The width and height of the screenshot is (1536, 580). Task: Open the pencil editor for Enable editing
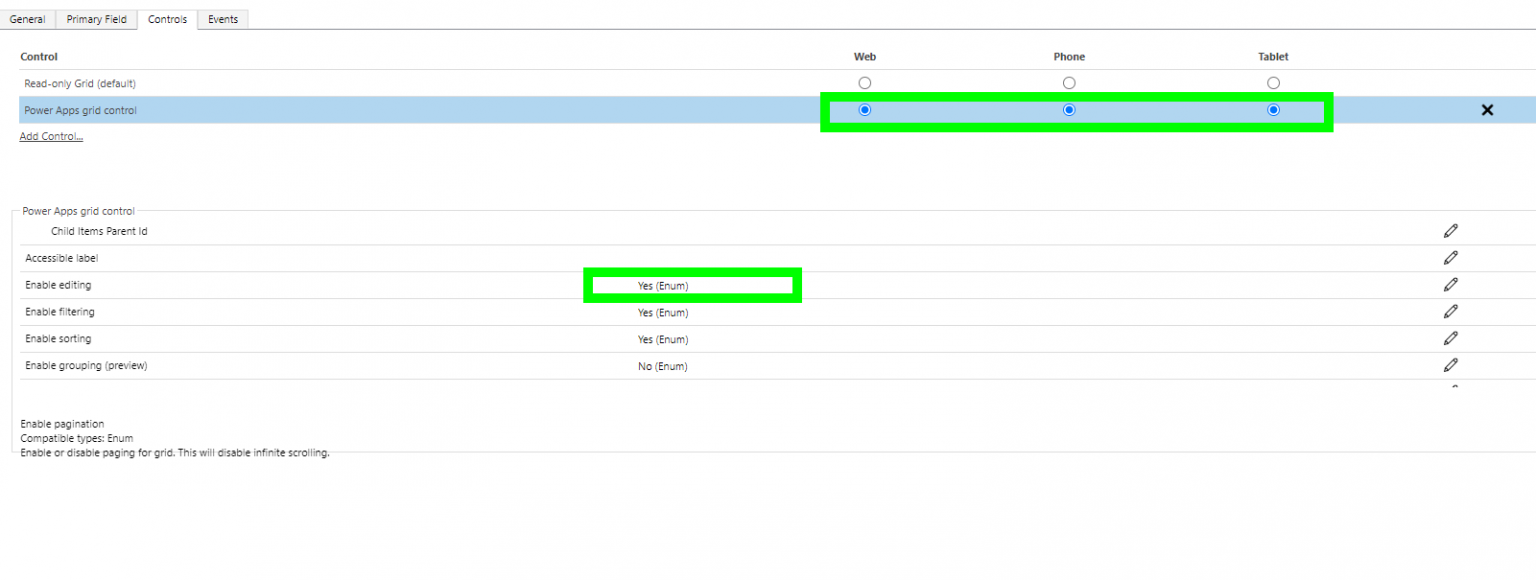1451,284
